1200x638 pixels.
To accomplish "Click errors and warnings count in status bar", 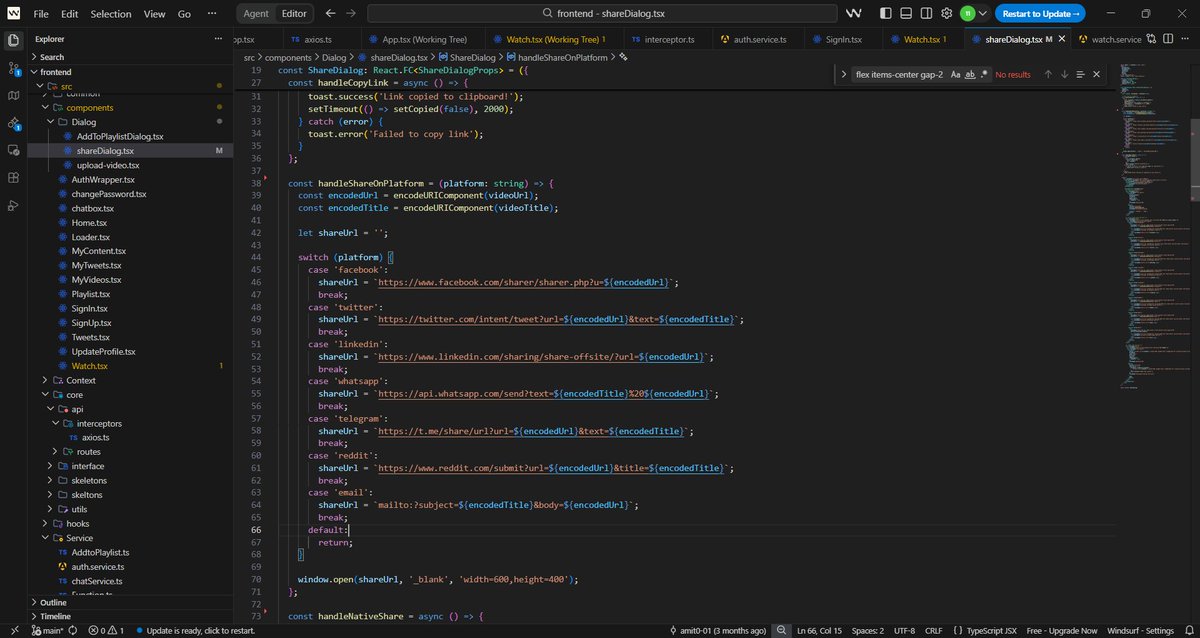I will [105, 631].
